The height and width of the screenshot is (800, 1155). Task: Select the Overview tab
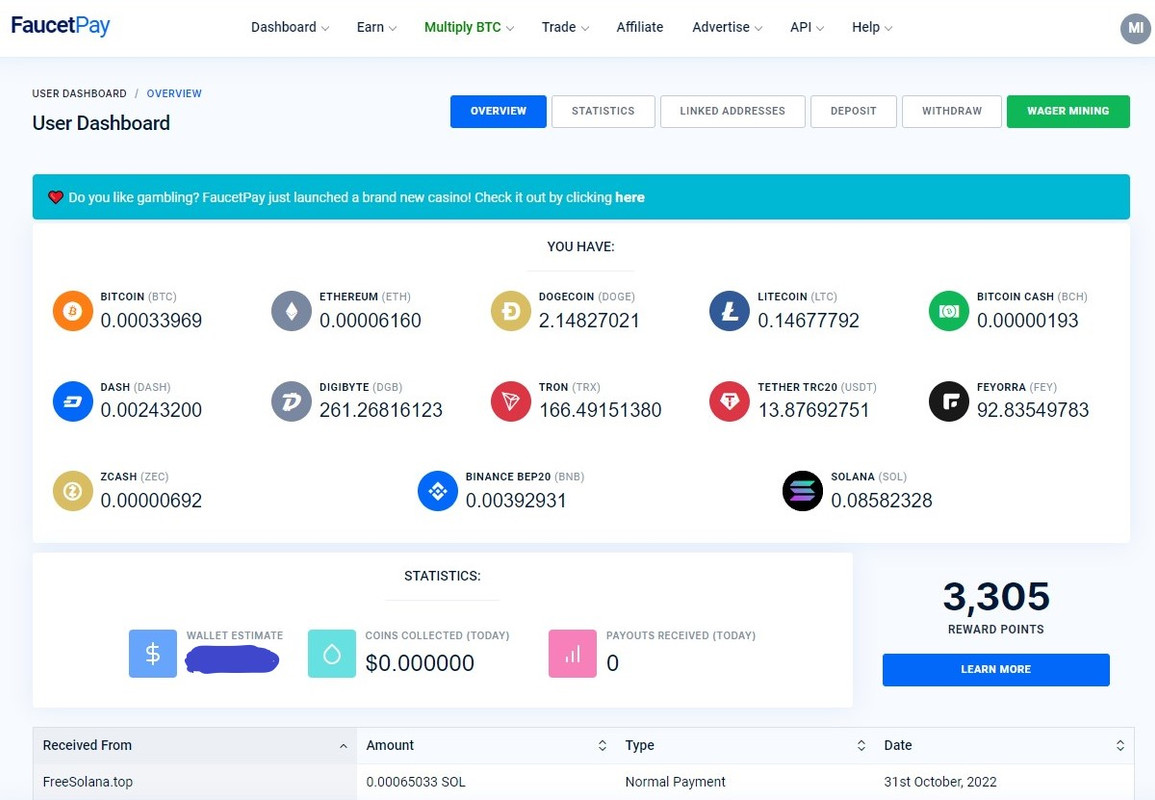point(499,111)
